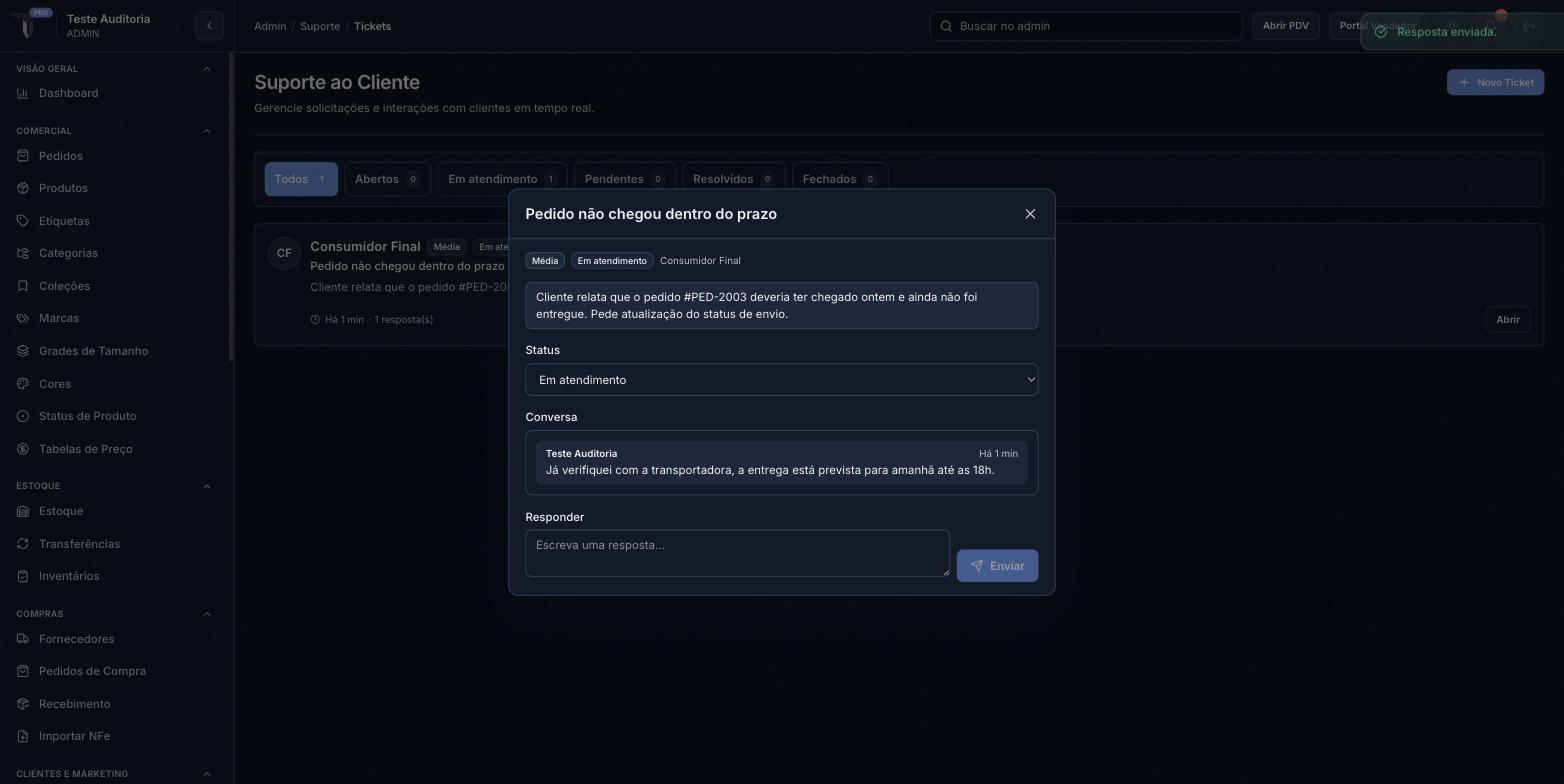Open PDV with Abrir PDV button
Viewport: 1564px width, 784px height.
tap(1286, 26)
